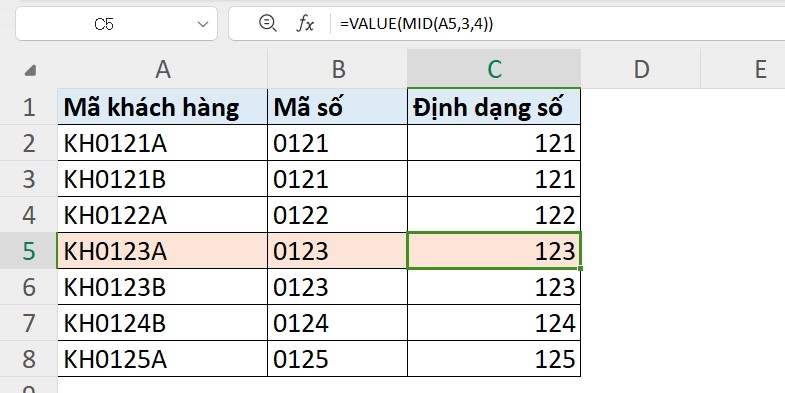Select row 5 header
This screenshot has height=393, width=785.
coord(29,251)
